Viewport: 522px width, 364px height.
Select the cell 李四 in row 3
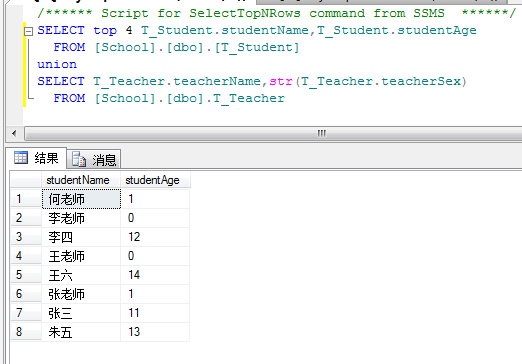point(81,237)
